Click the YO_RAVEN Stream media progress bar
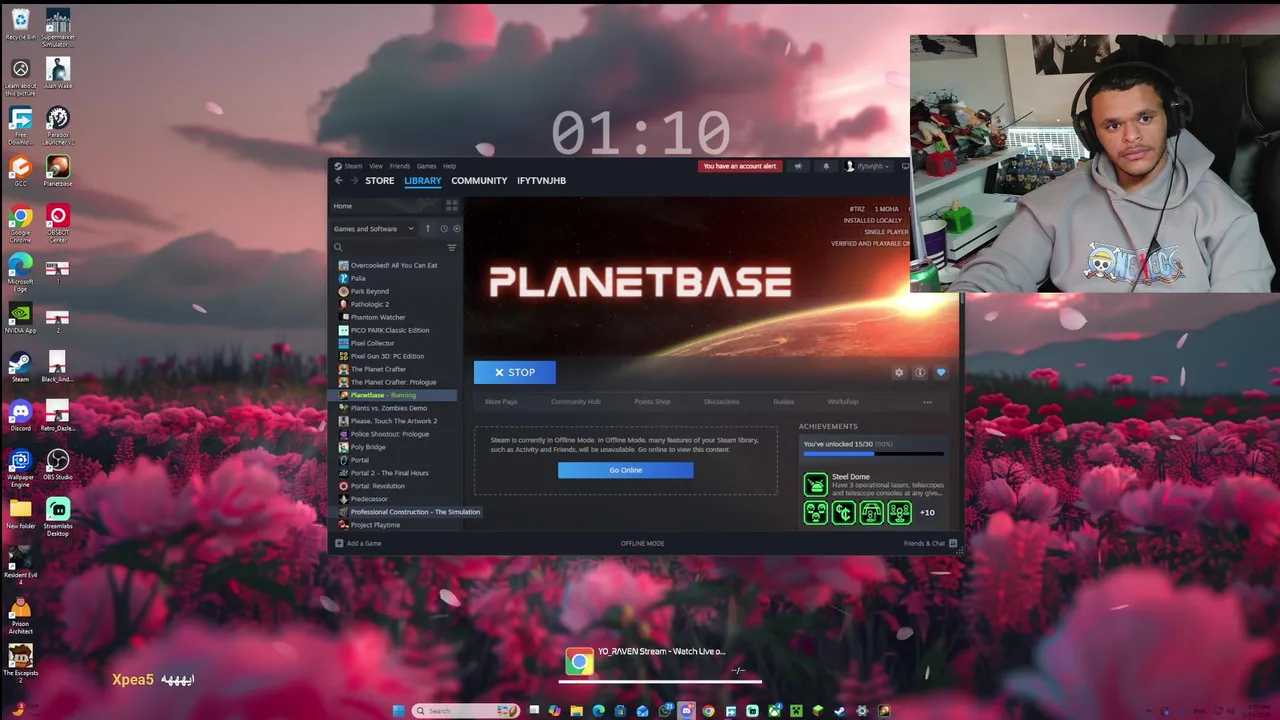1280x720 pixels. 660,682
